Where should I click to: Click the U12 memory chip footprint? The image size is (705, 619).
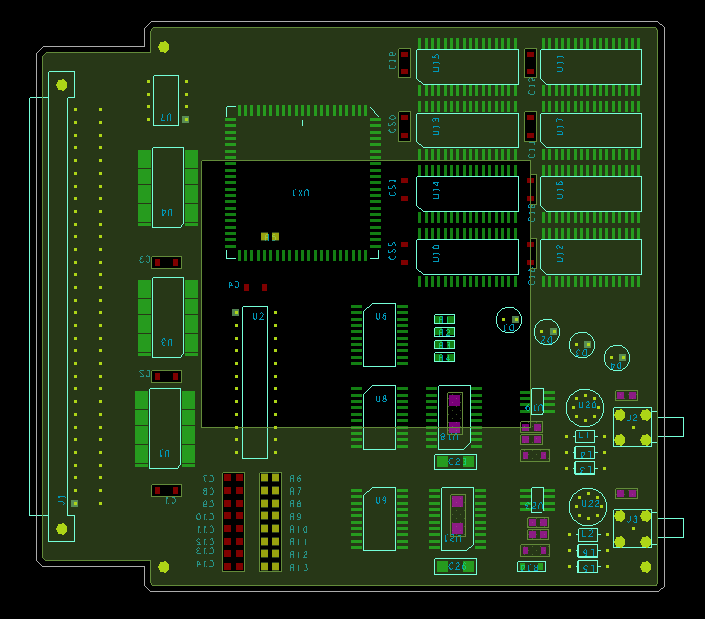tap(591, 257)
